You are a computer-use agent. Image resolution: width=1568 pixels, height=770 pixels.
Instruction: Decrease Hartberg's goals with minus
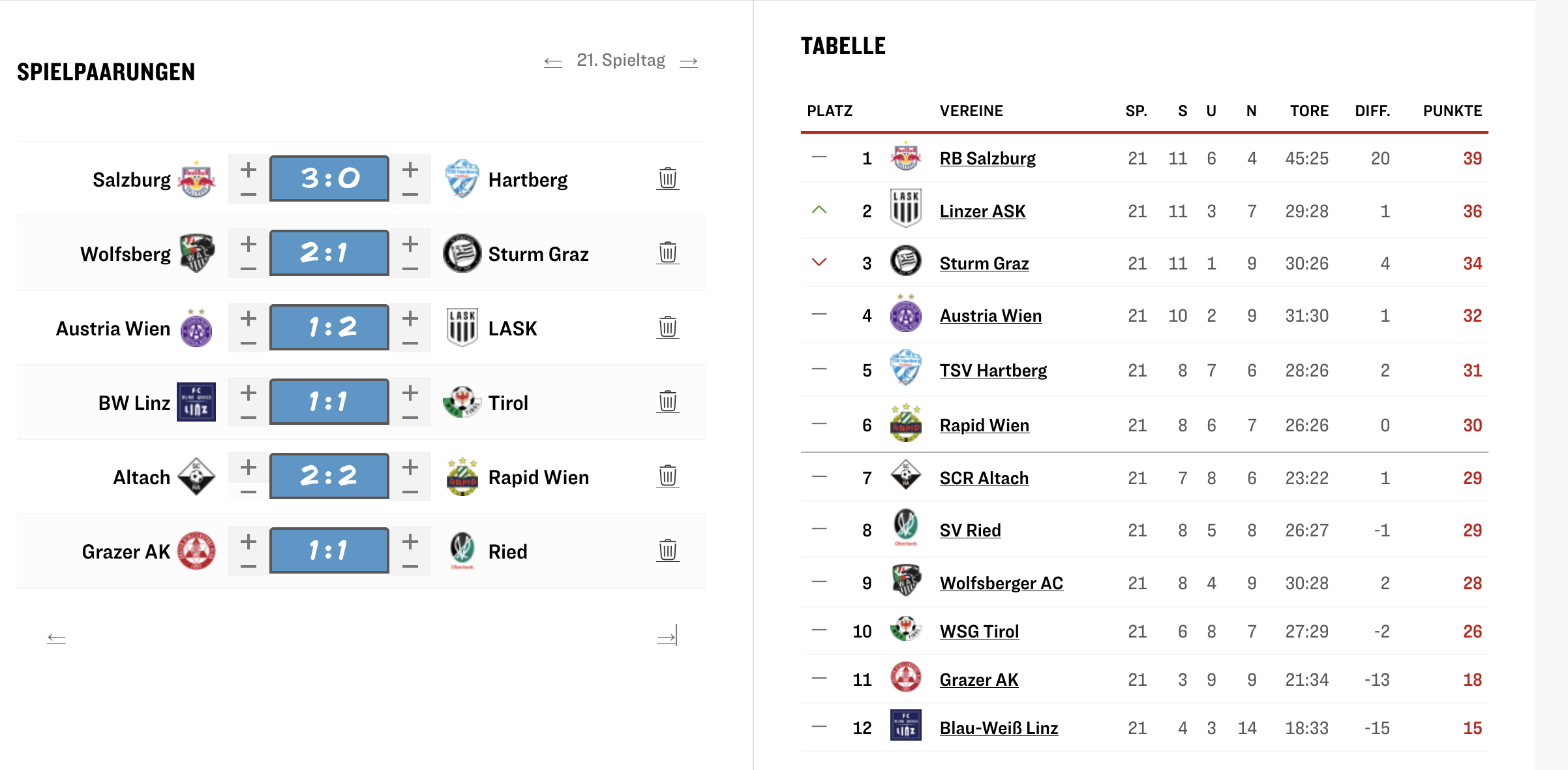click(410, 194)
